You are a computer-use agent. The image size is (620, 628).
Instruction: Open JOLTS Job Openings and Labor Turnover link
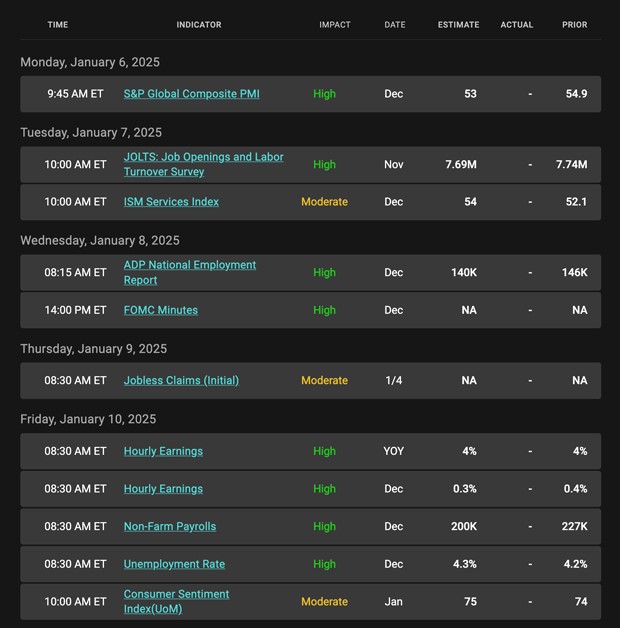click(203, 164)
